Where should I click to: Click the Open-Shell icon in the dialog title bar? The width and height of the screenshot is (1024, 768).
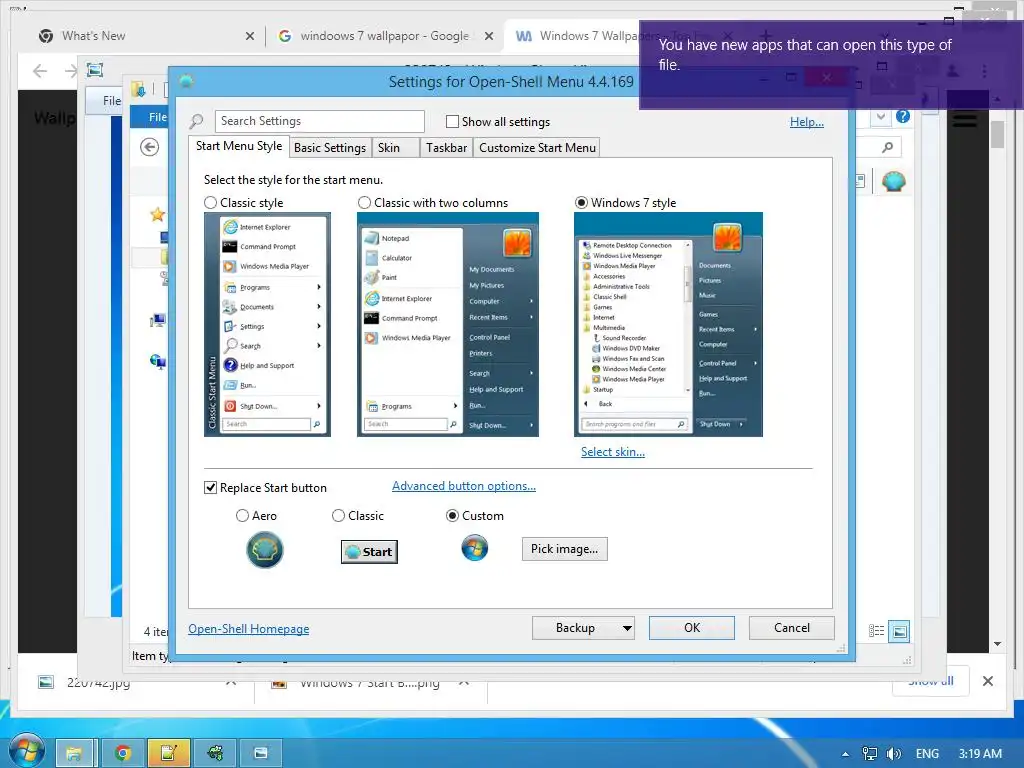pyautogui.click(x=186, y=82)
